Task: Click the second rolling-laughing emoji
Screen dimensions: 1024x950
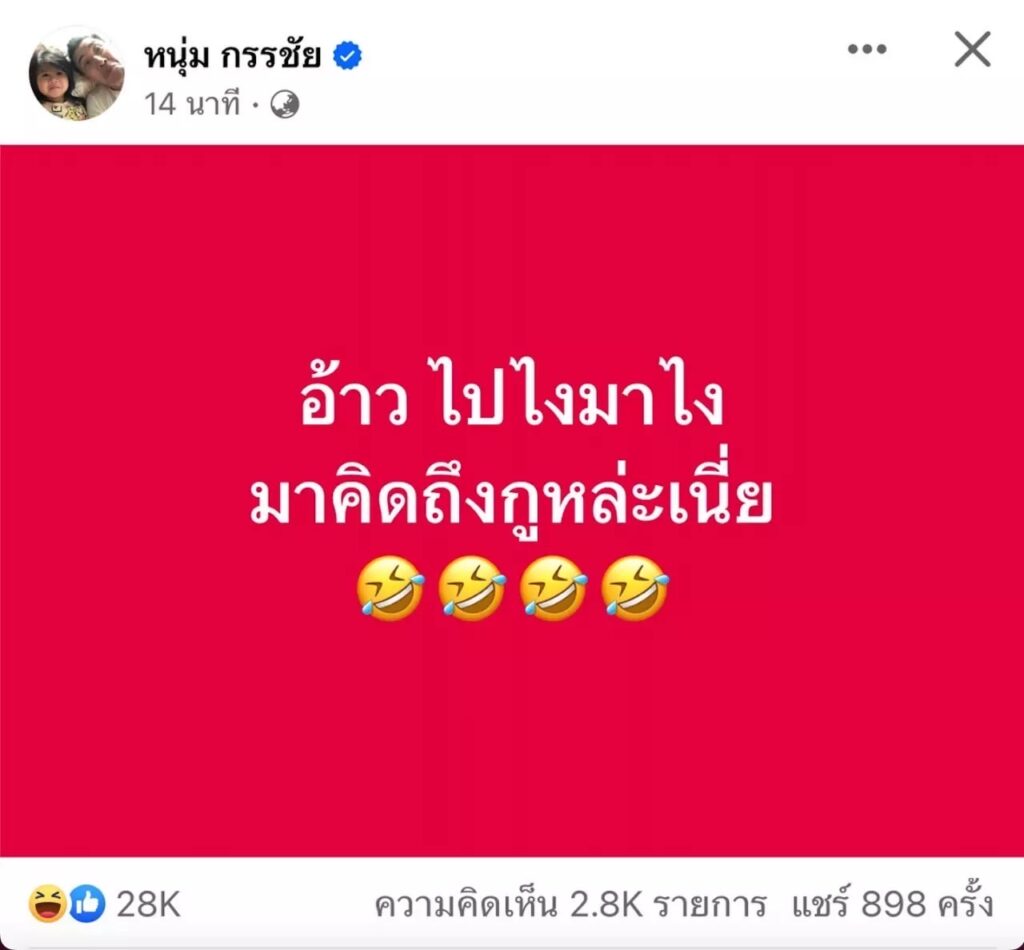Action: click(x=472, y=588)
